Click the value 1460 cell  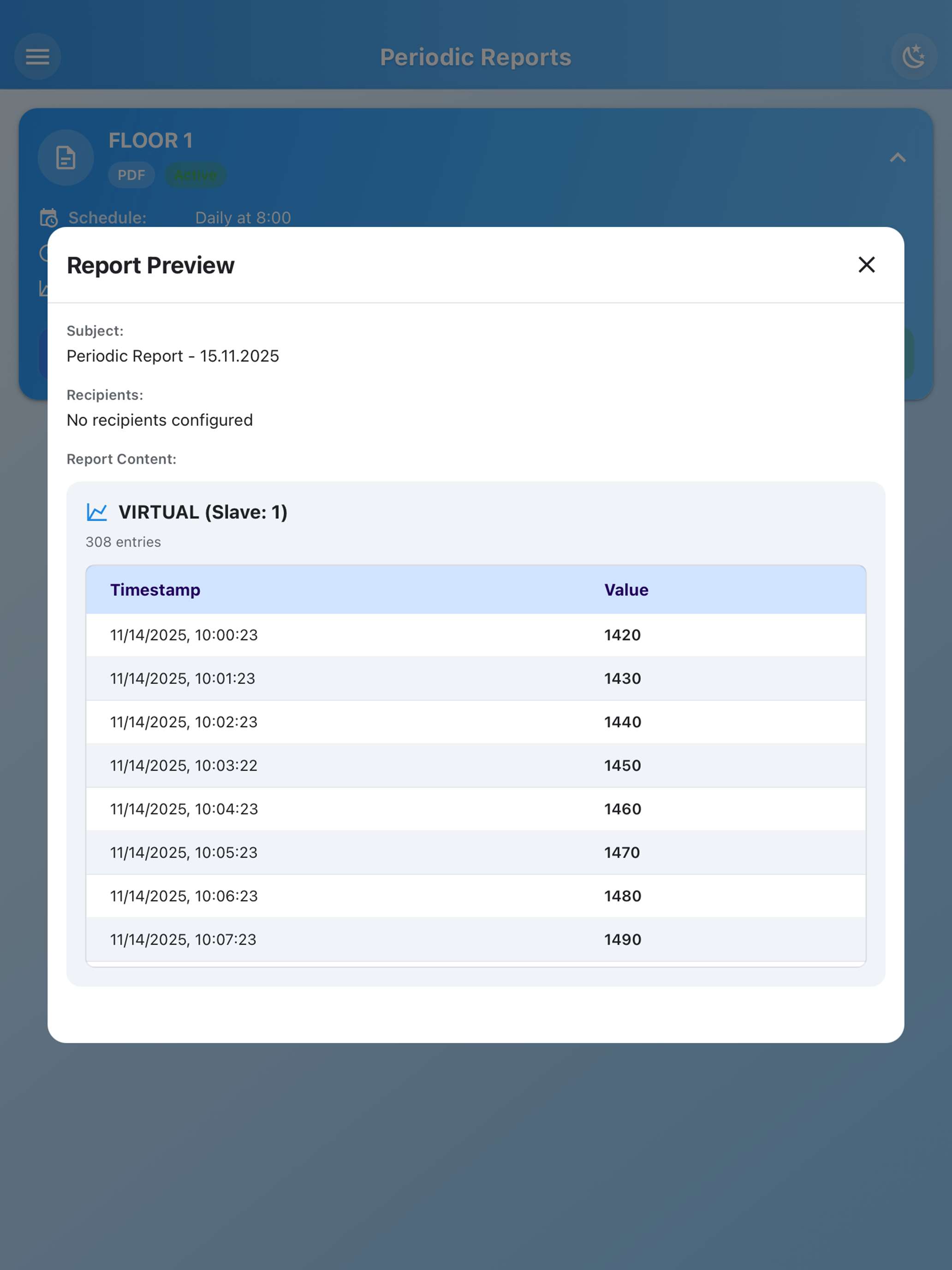pos(622,809)
